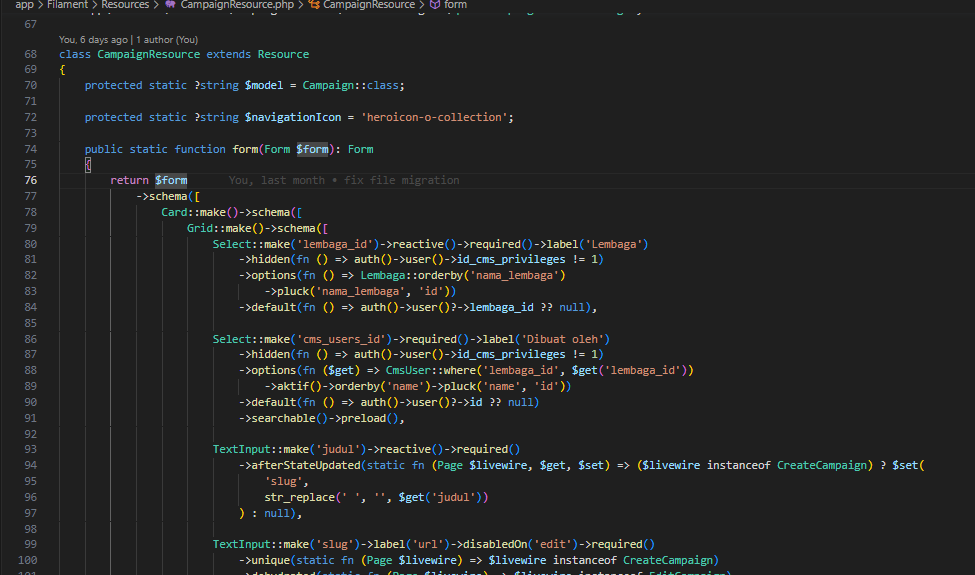Click afterStateUpdated on line 94

pyautogui.click(x=305, y=466)
